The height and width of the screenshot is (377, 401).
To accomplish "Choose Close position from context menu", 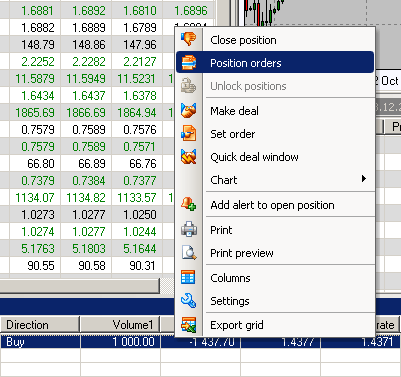I will coord(275,40).
